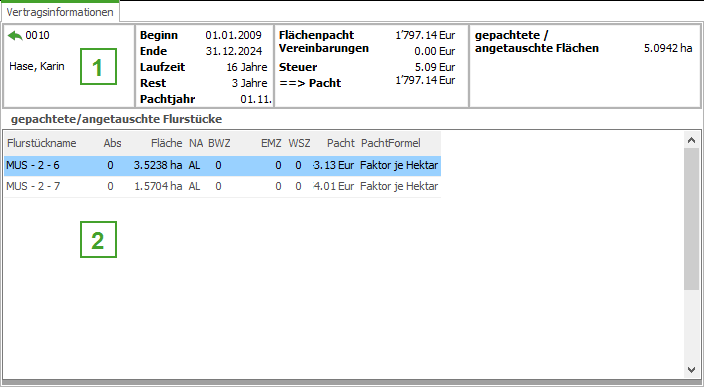Click the leased area value 5.0942 ha

pos(668,48)
